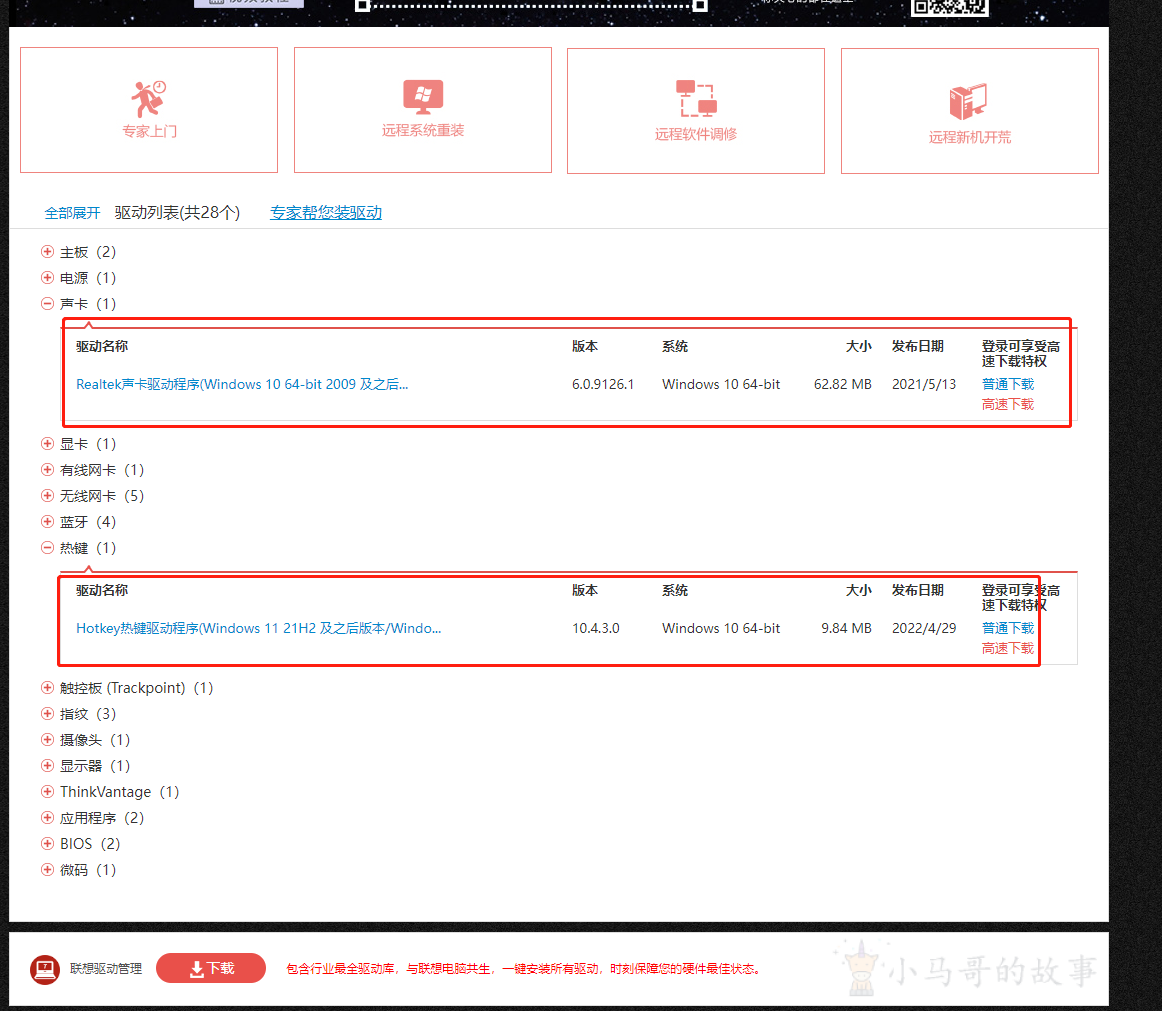Click the 驱动名称 header in the 声卡 table
1162x1011 pixels.
click(x=102, y=346)
